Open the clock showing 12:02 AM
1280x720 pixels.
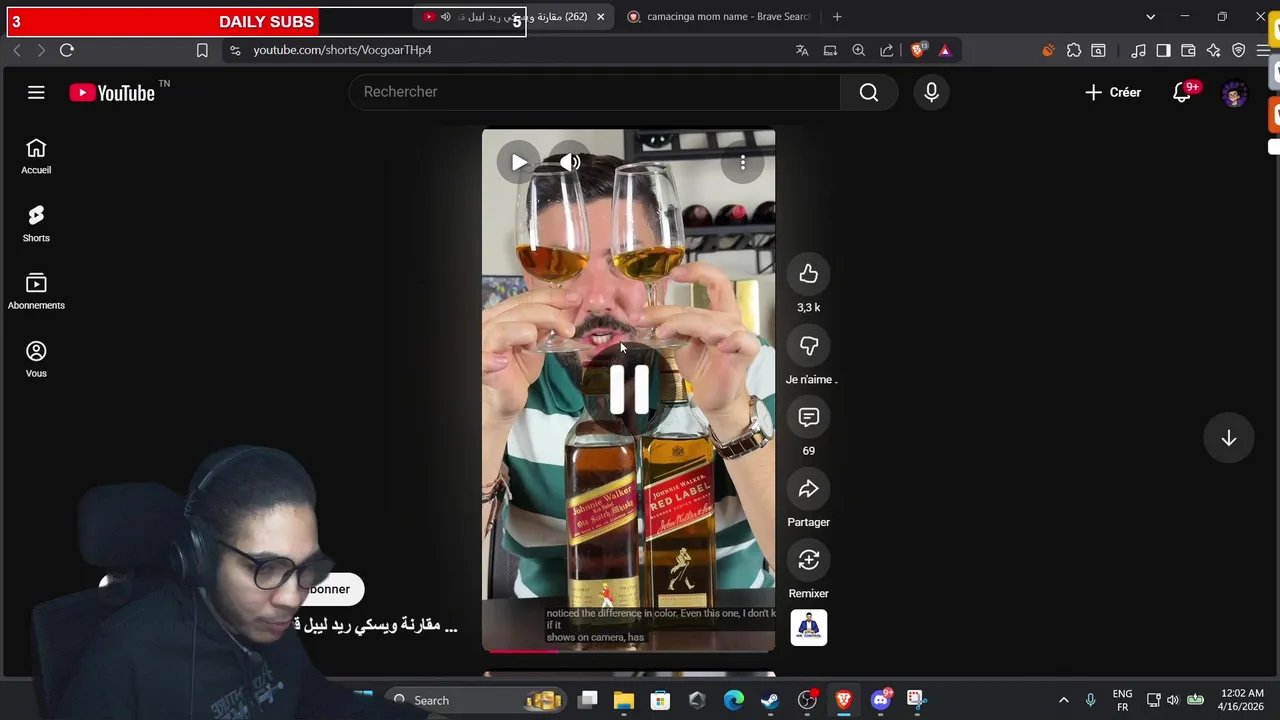1242,700
